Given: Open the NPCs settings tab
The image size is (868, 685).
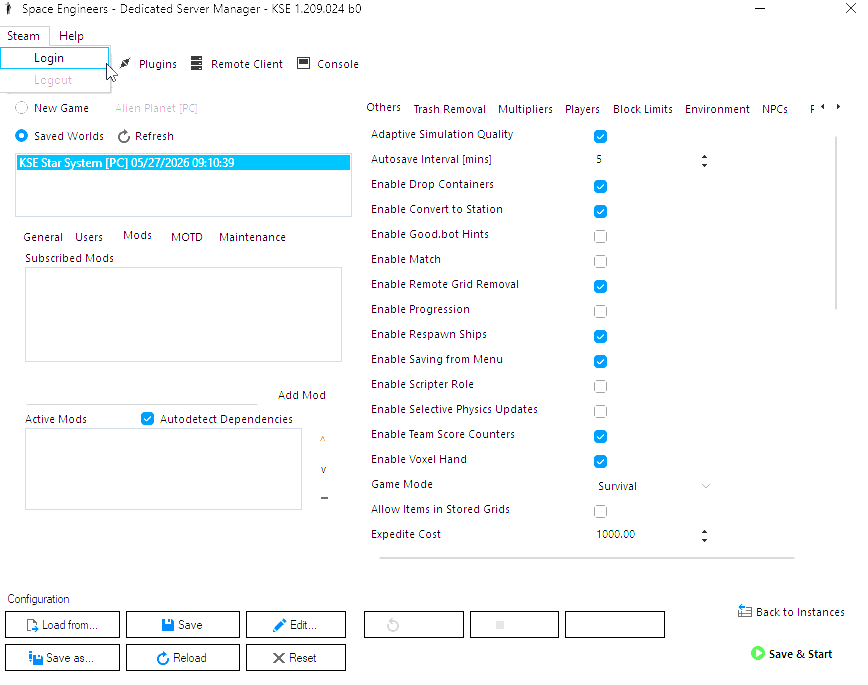Looking at the screenshot, I should click(775, 109).
